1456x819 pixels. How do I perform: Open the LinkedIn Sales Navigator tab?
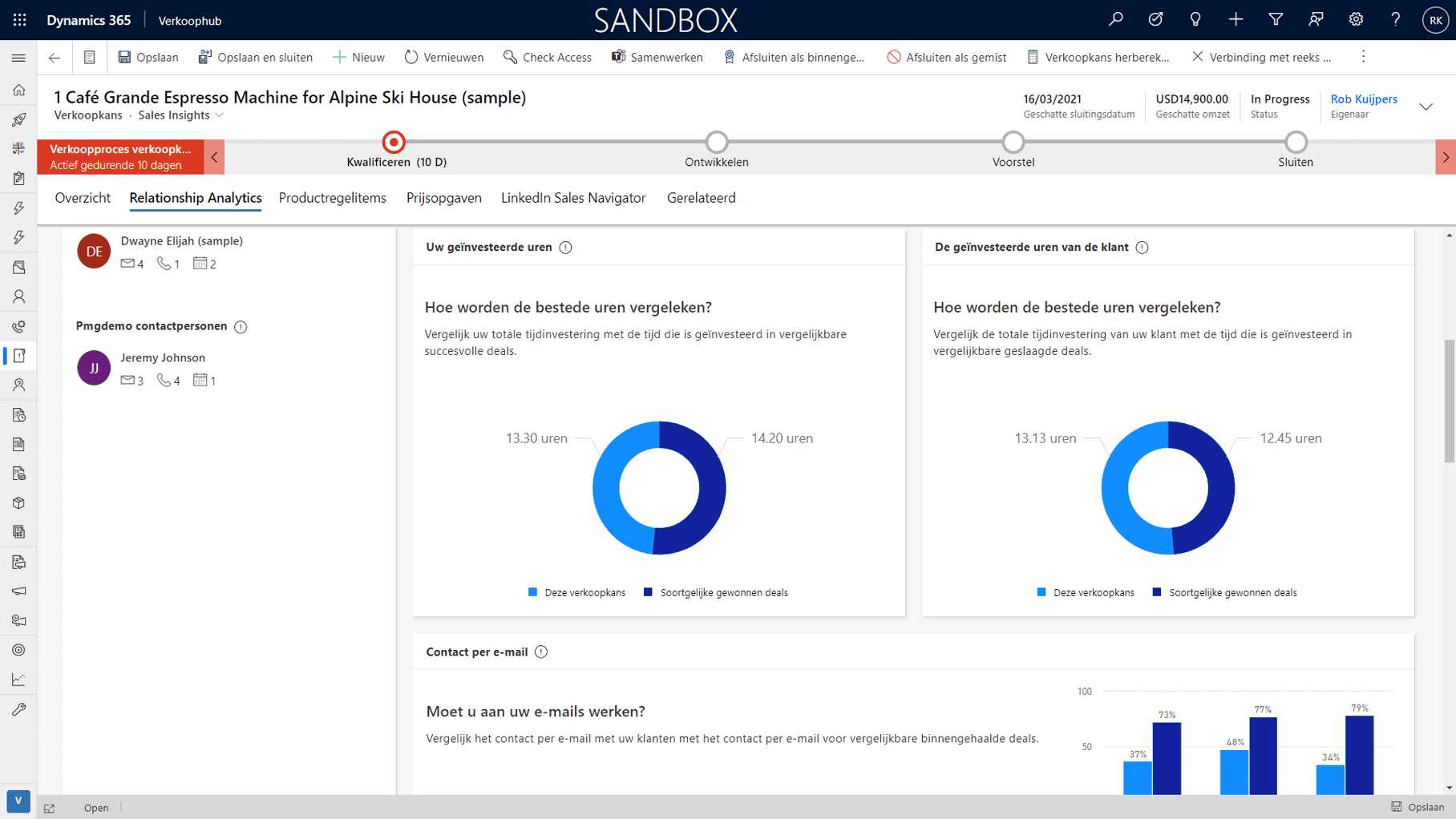click(573, 198)
